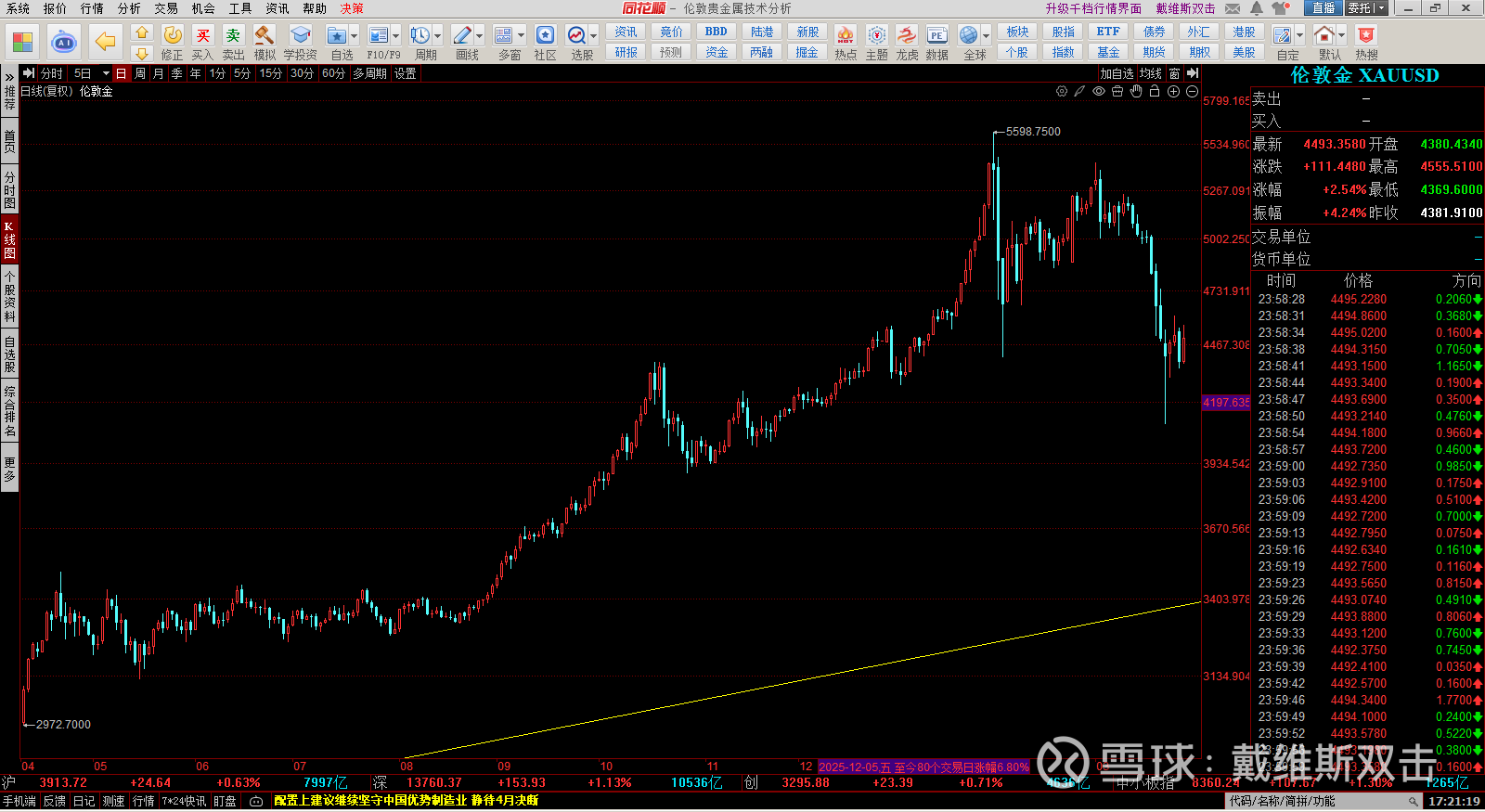The width and height of the screenshot is (1485, 812).
Task: Open the F10/F9 company info icon
Action: pyautogui.click(x=379, y=35)
